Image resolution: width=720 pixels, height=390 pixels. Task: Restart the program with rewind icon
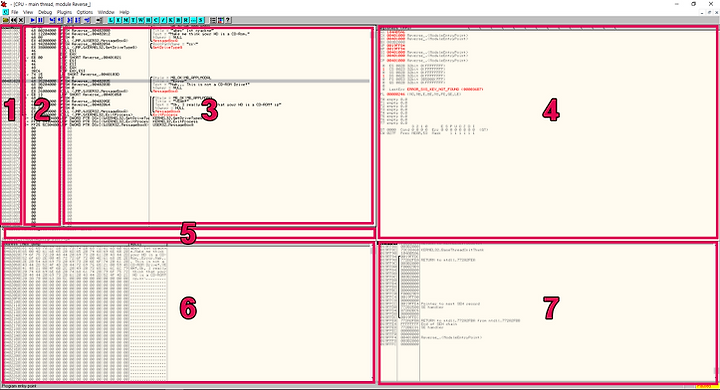(x=13, y=20)
